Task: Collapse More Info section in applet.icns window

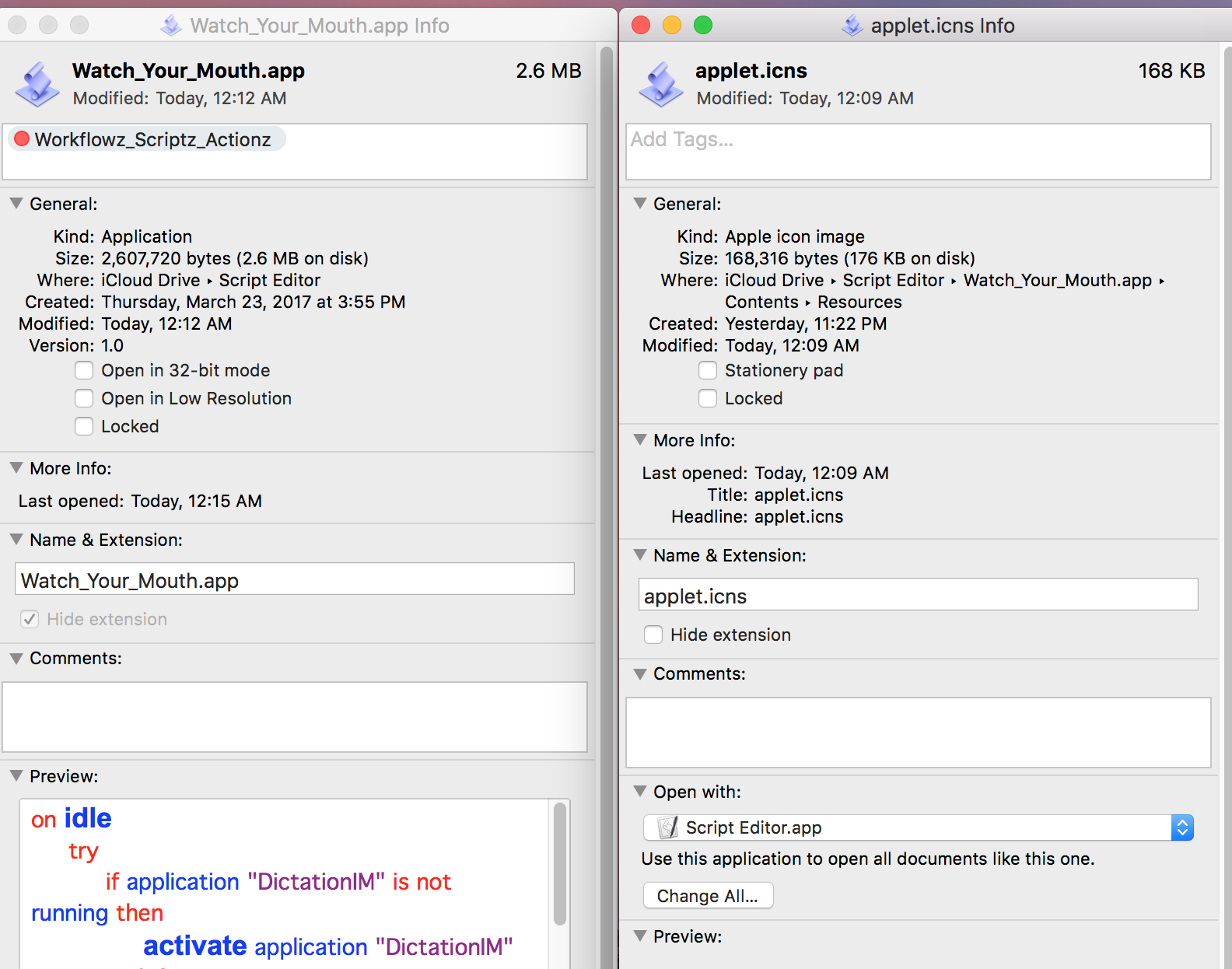Action: point(640,440)
